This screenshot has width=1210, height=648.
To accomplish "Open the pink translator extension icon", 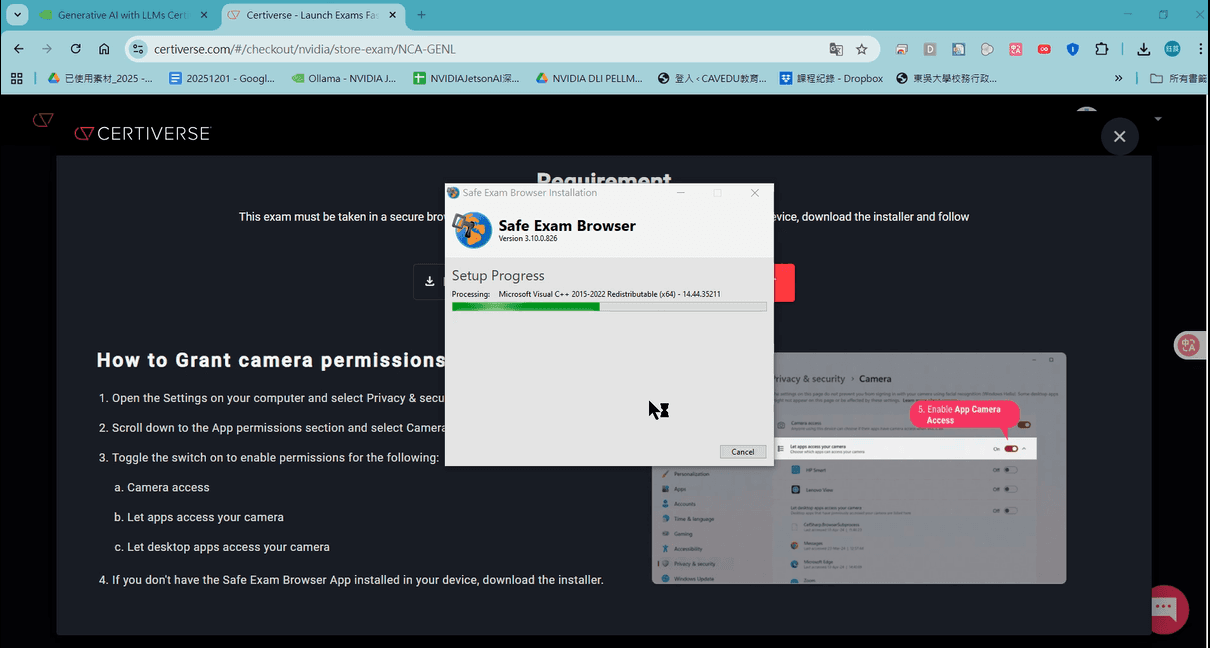I will (x=1015, y=49).
